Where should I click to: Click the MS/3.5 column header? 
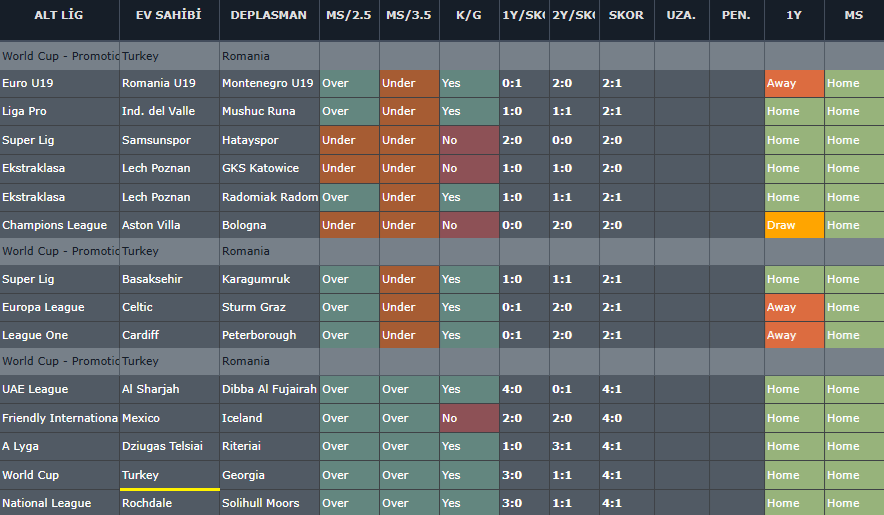click(x=409, y=20)
